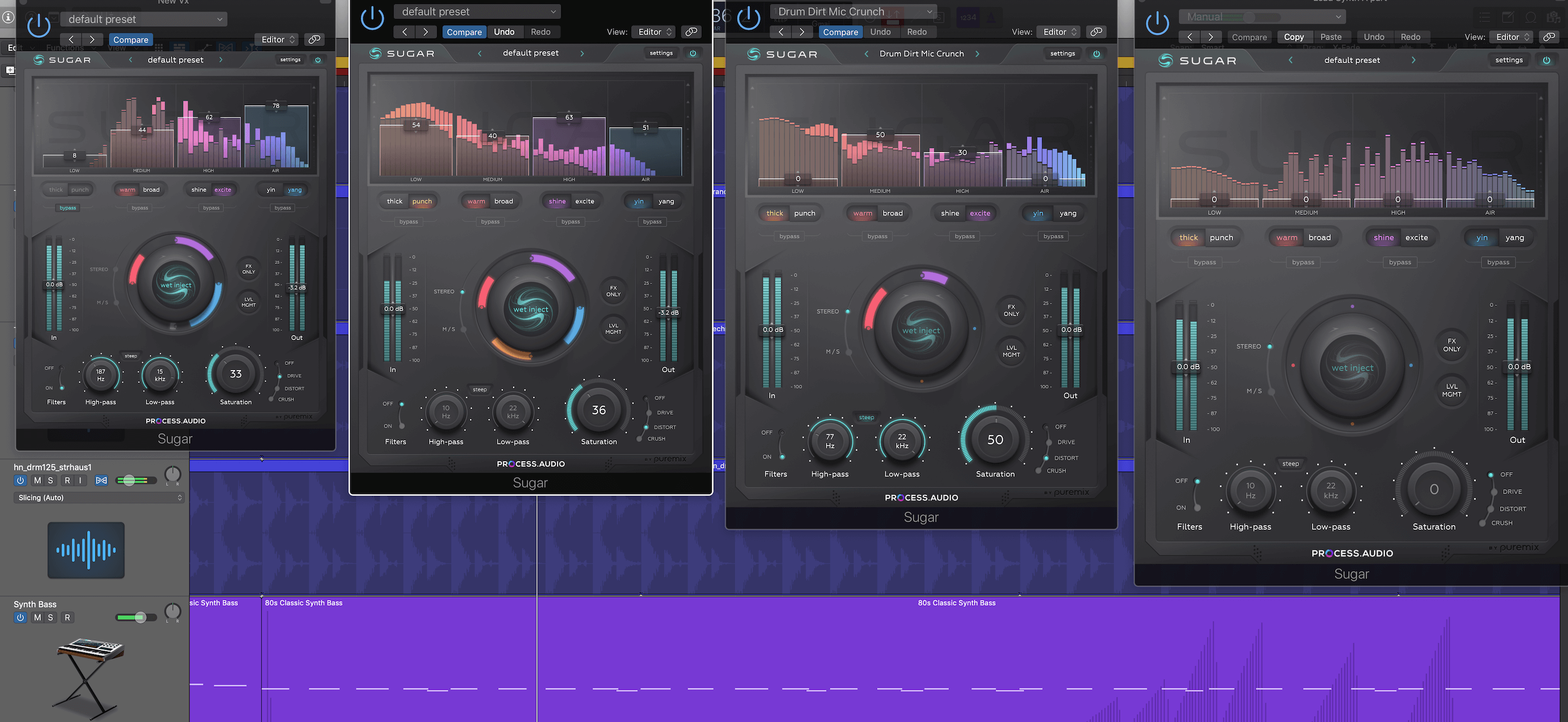Click High-pass knob showing 187 Hz

tap(100, 375)
